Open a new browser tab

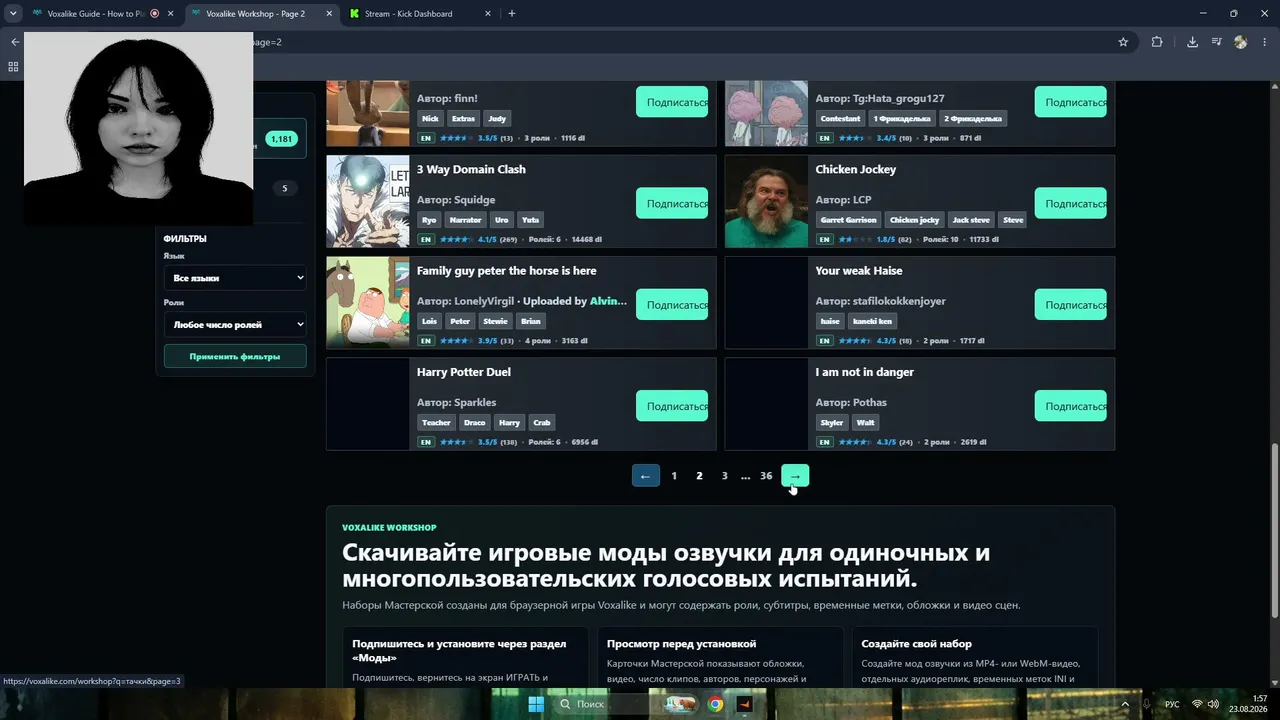[512, 14]
